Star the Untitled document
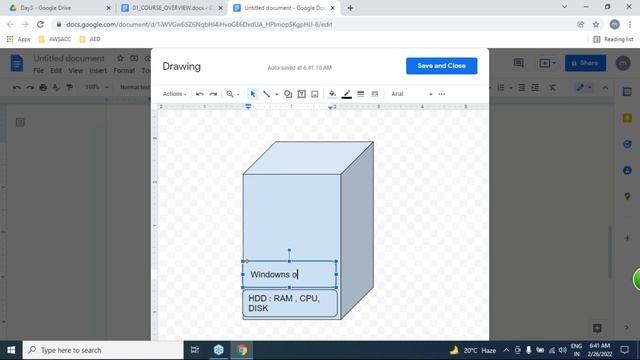Screen dimensions: 640x360 click(x=120, y=58)
